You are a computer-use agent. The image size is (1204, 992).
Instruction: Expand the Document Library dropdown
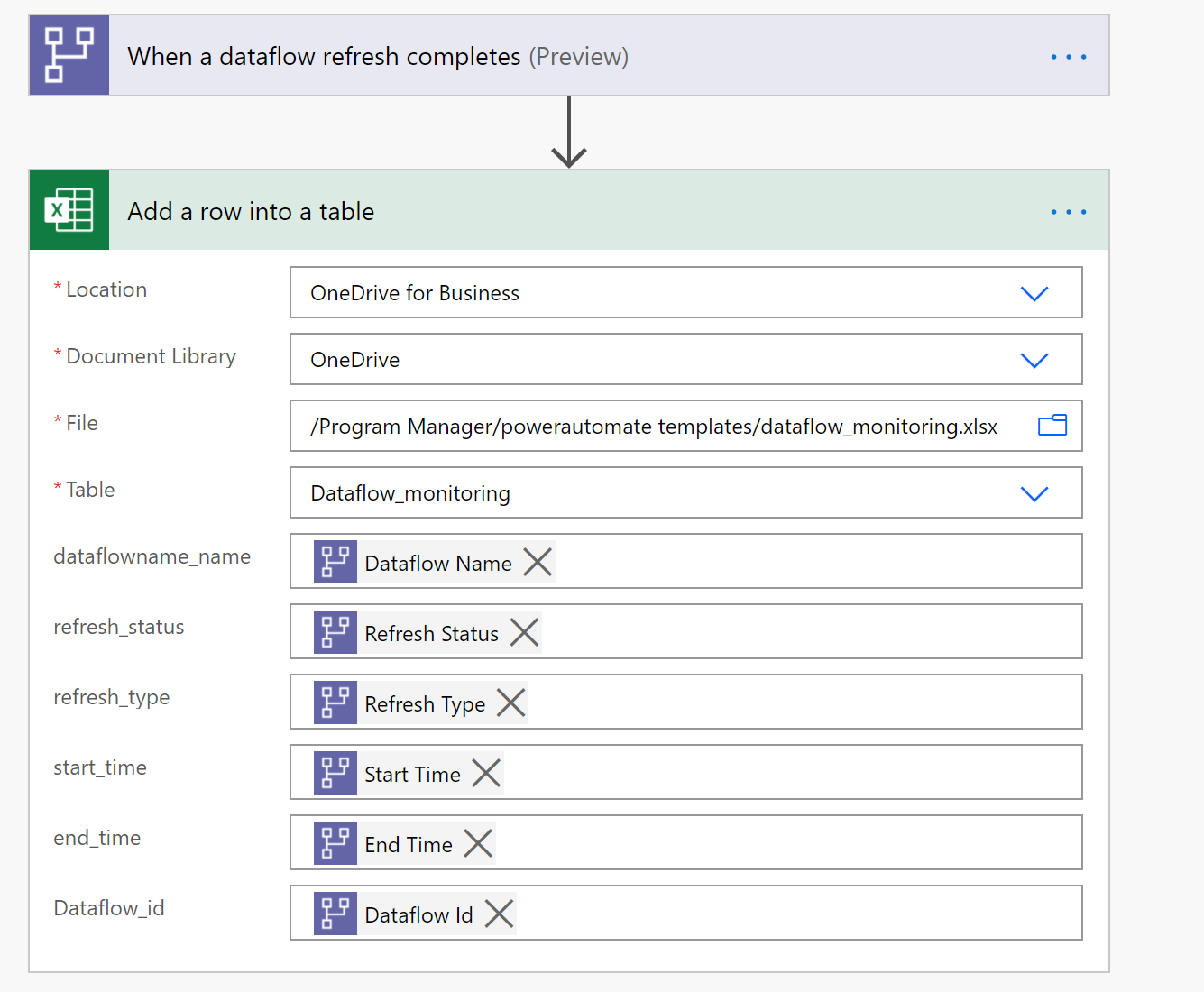tap(1034, 360)
